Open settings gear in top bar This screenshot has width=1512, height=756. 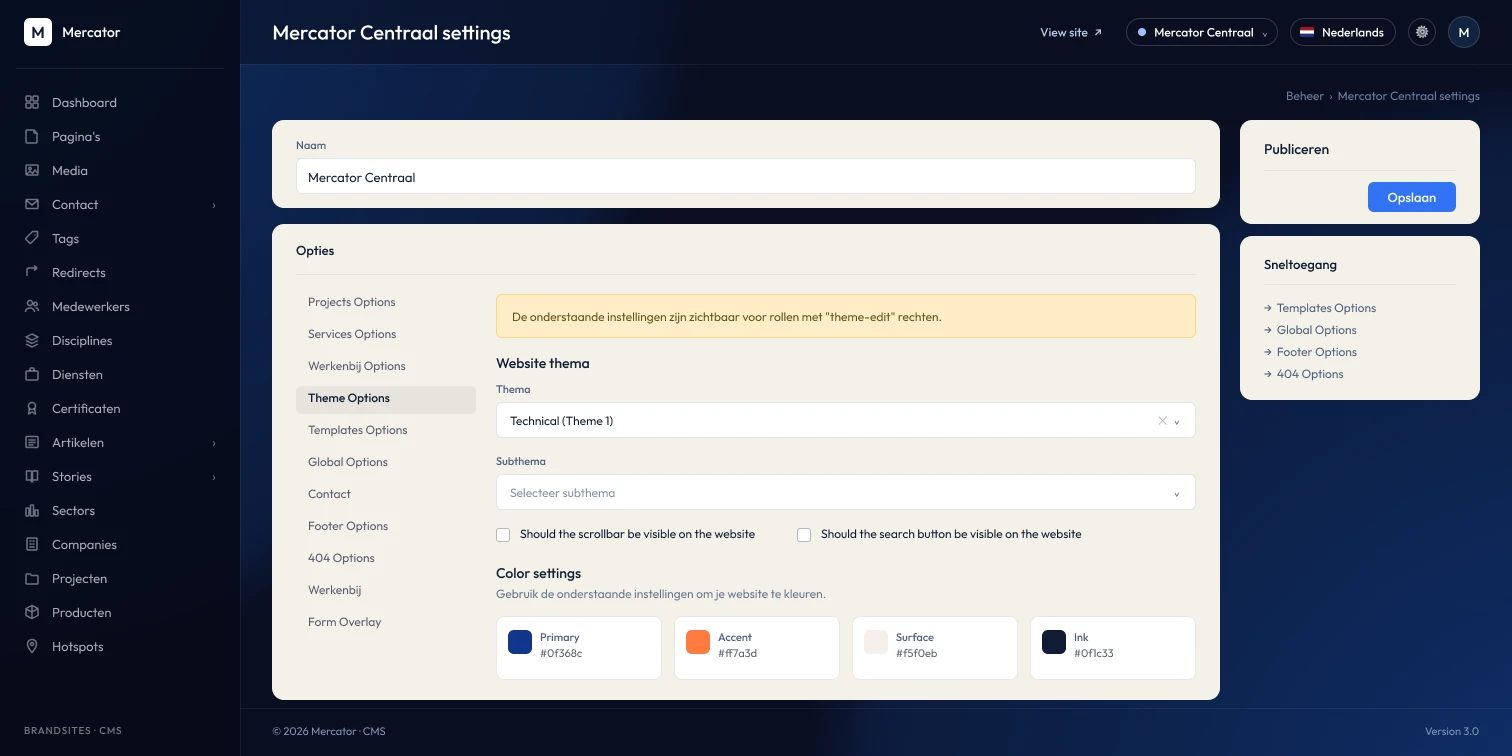tap(1422, 32)
